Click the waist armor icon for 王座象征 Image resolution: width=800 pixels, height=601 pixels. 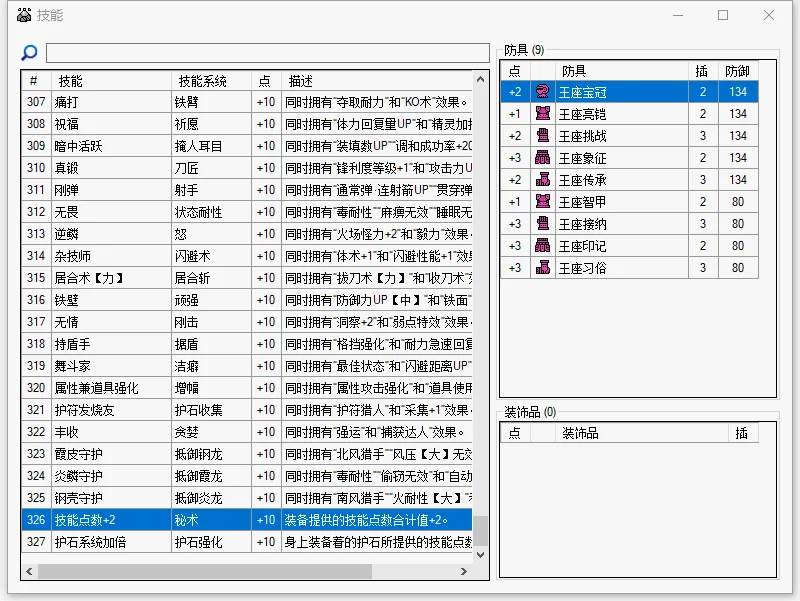[x=542, y=158]
